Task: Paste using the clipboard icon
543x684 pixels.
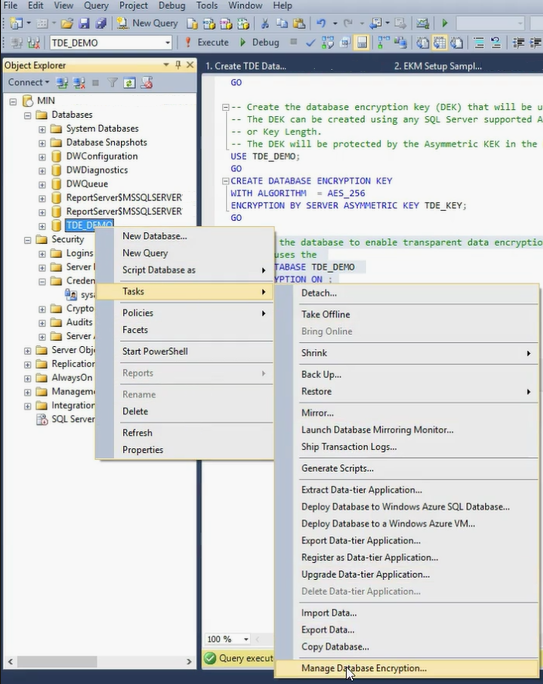Action: pos(299,23)
